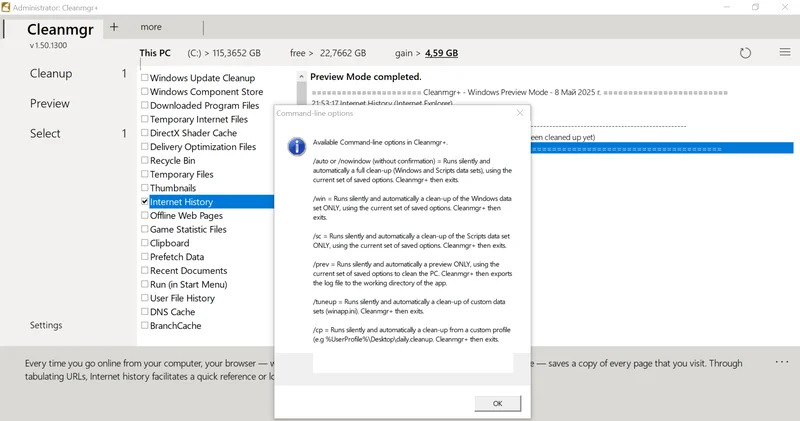The height and width of the screenshot is (421, 800).
Task: Switch to the Cleanmgr tab
Action: (60, 29)
